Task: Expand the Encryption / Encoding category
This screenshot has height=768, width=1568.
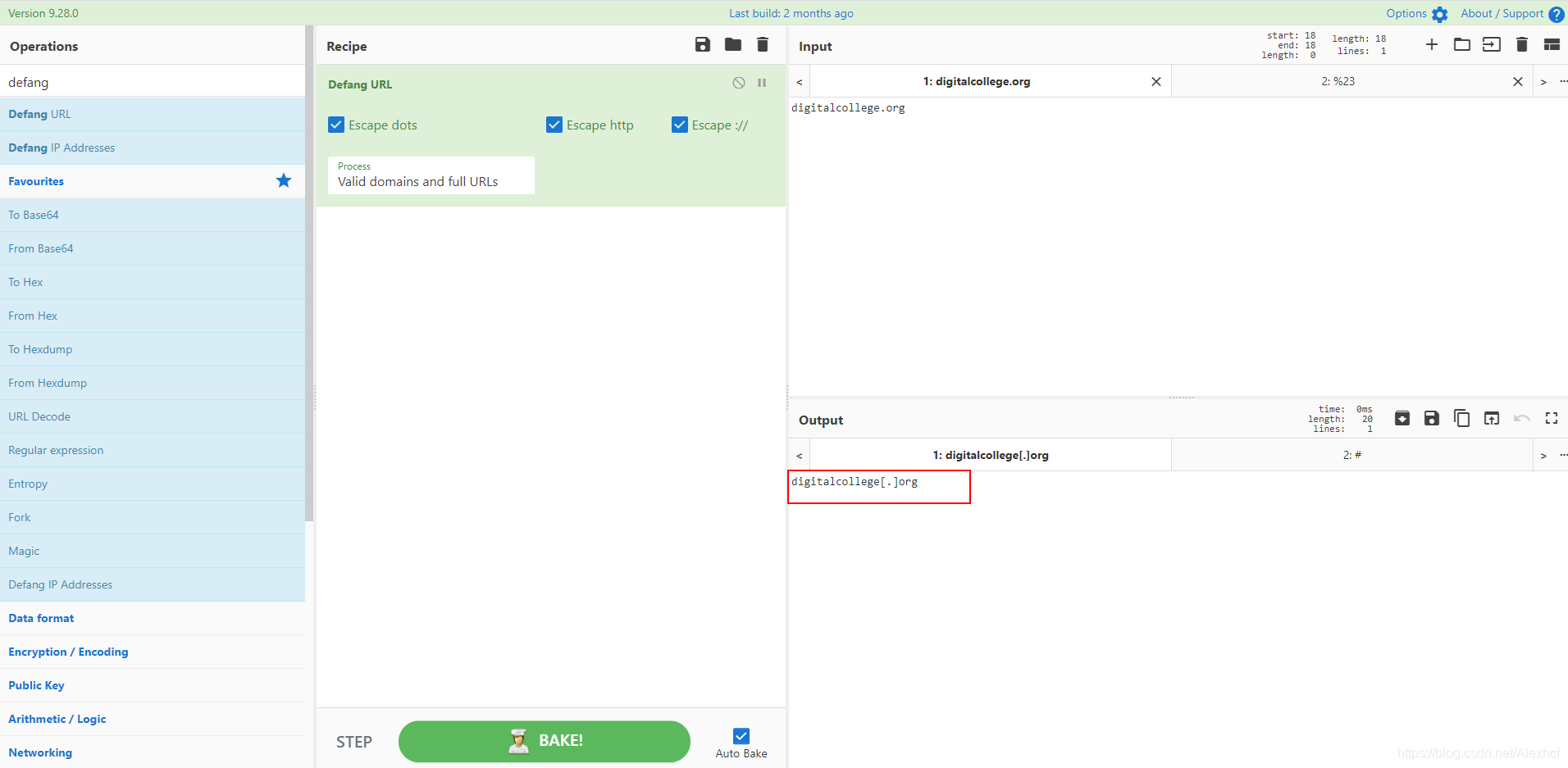Action: pyautogui.click(x=153, y=652)
